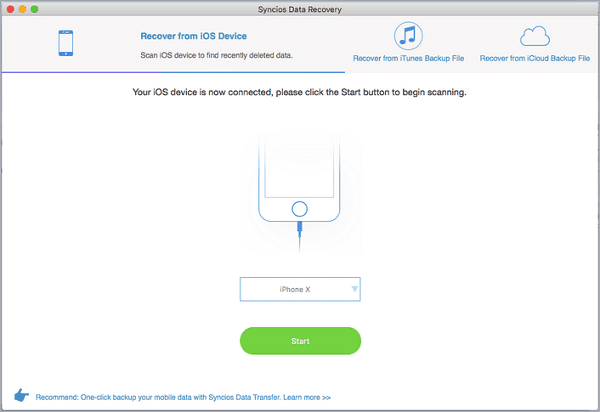Click the Syncios Data Recovery window title
600x412 pixels.
point(300,10)
